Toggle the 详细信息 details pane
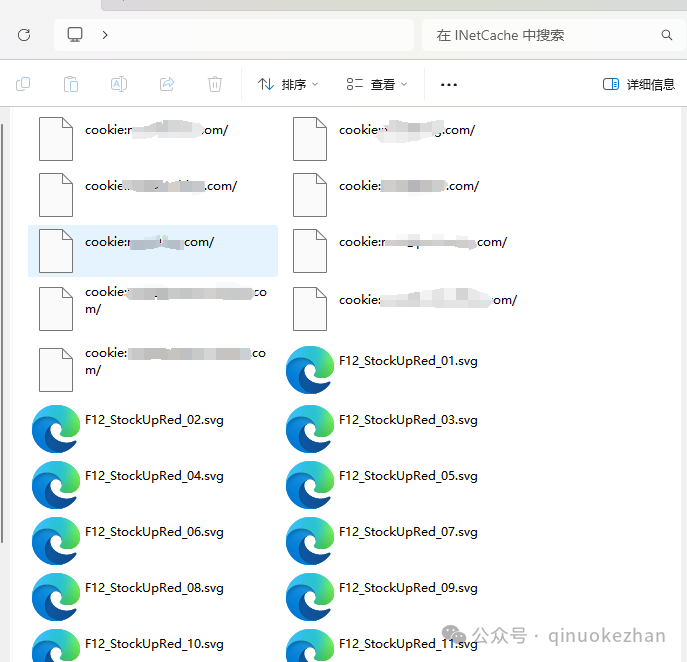The width and height of the screenshot is (687, 662). pos(639,84)
